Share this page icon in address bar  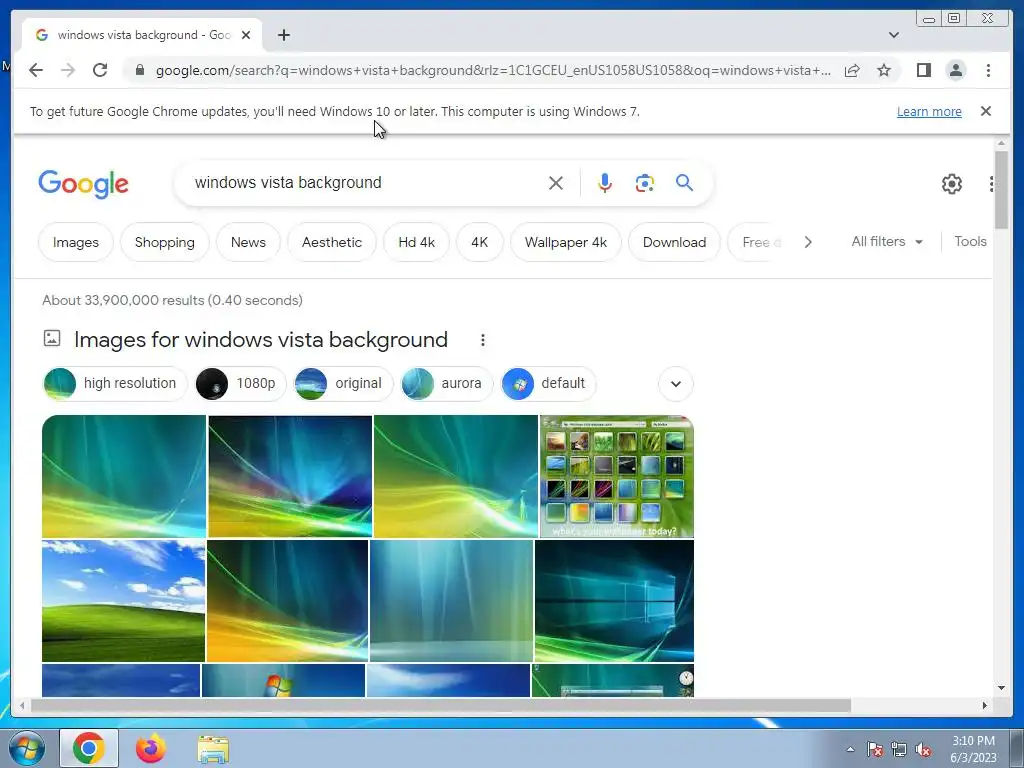pyautogui.click(x=852, y=71)
